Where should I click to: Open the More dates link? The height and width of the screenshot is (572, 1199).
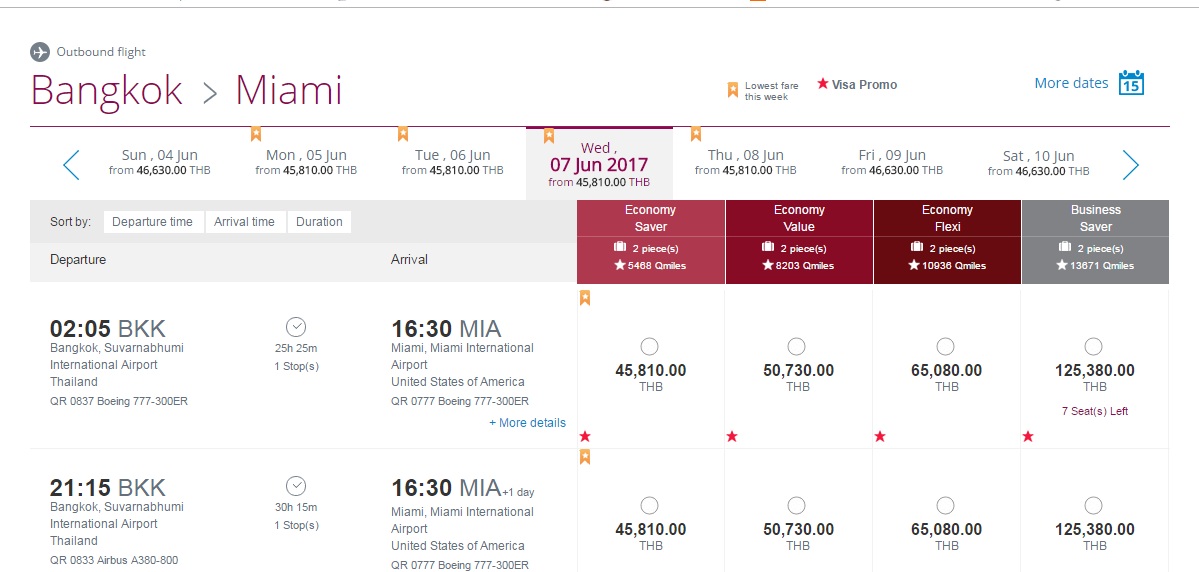coord(1071,83)
